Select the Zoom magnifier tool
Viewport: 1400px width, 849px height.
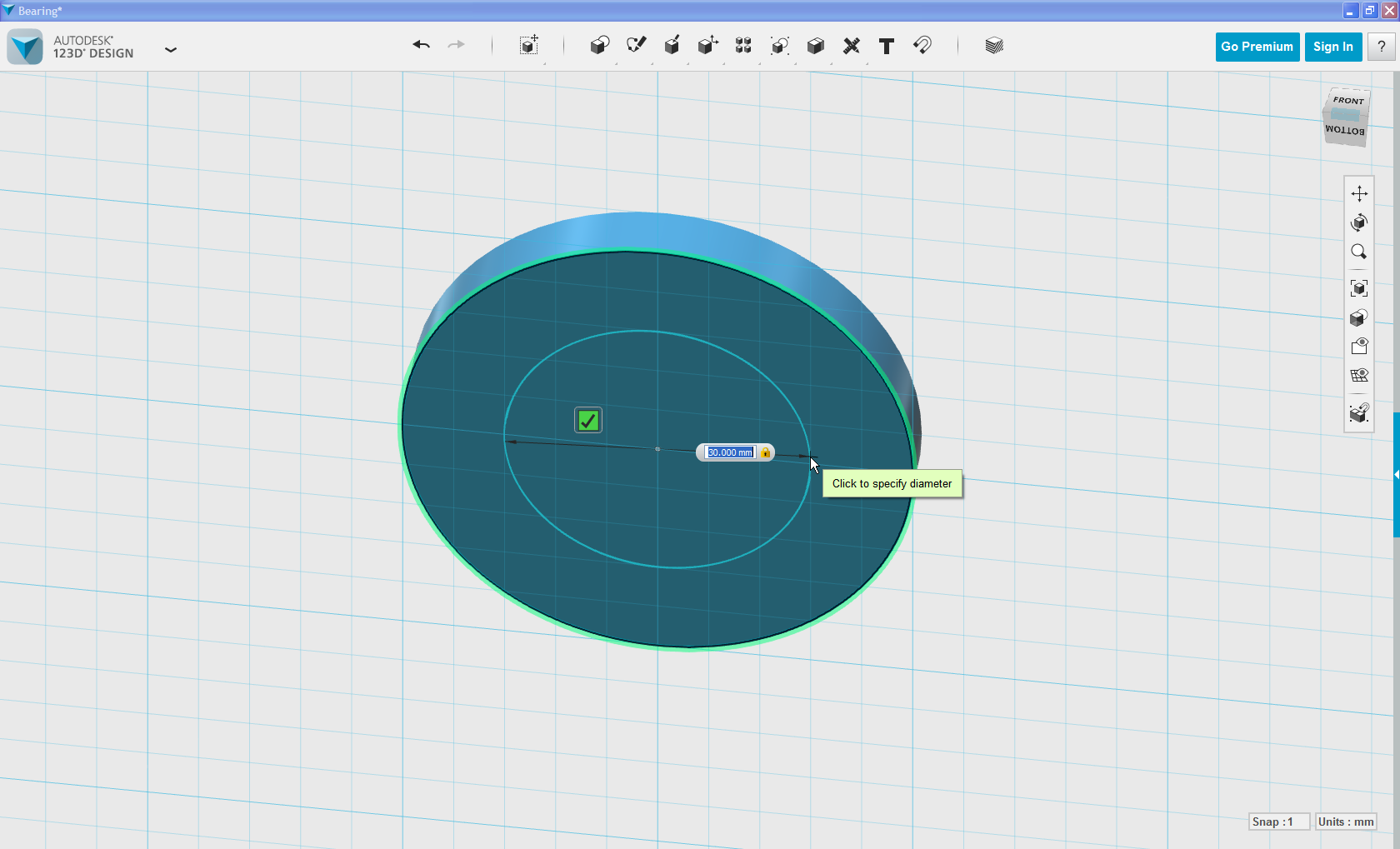click(x=1359, y=252)
